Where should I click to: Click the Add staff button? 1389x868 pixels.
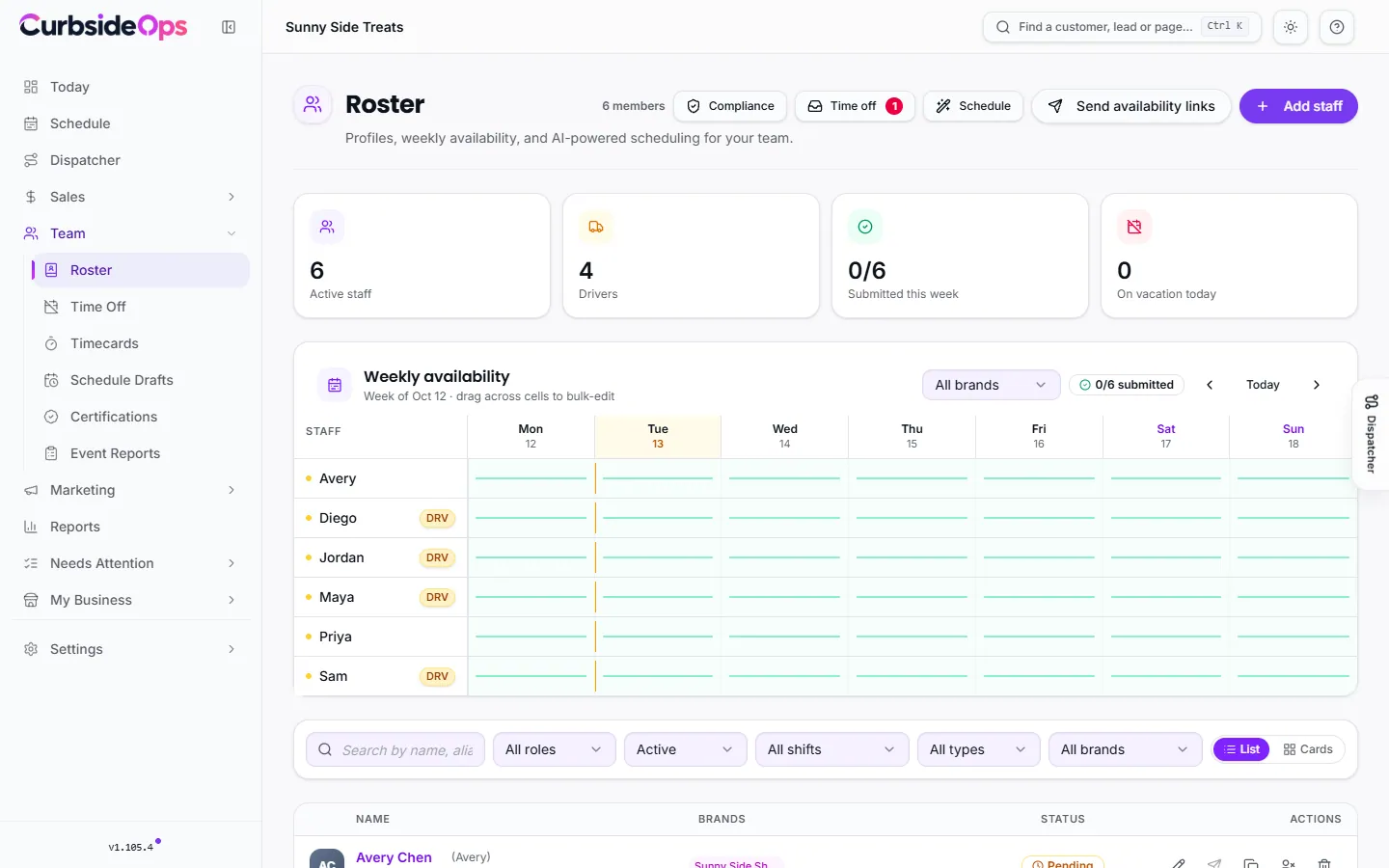(1298, 106)
